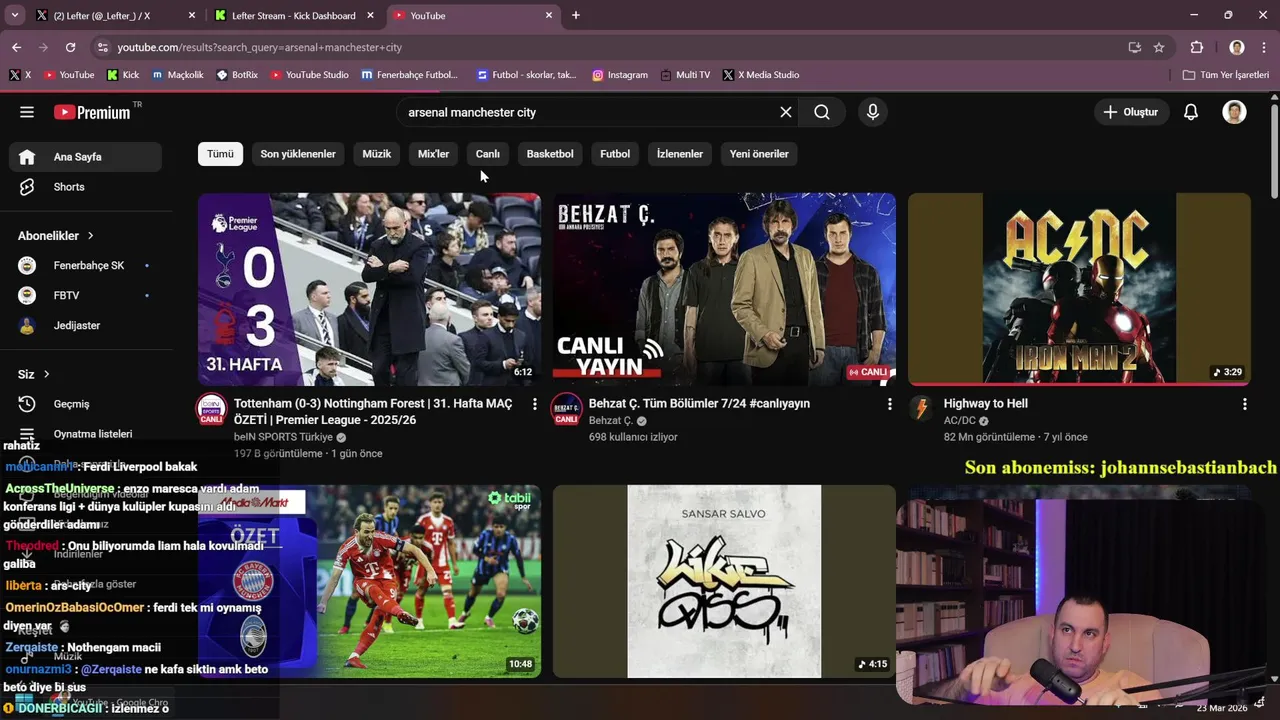Open the Chrome tab search dropdown arrow
This screenshot has height=720, width=1280.
click(x=15, y=15)
